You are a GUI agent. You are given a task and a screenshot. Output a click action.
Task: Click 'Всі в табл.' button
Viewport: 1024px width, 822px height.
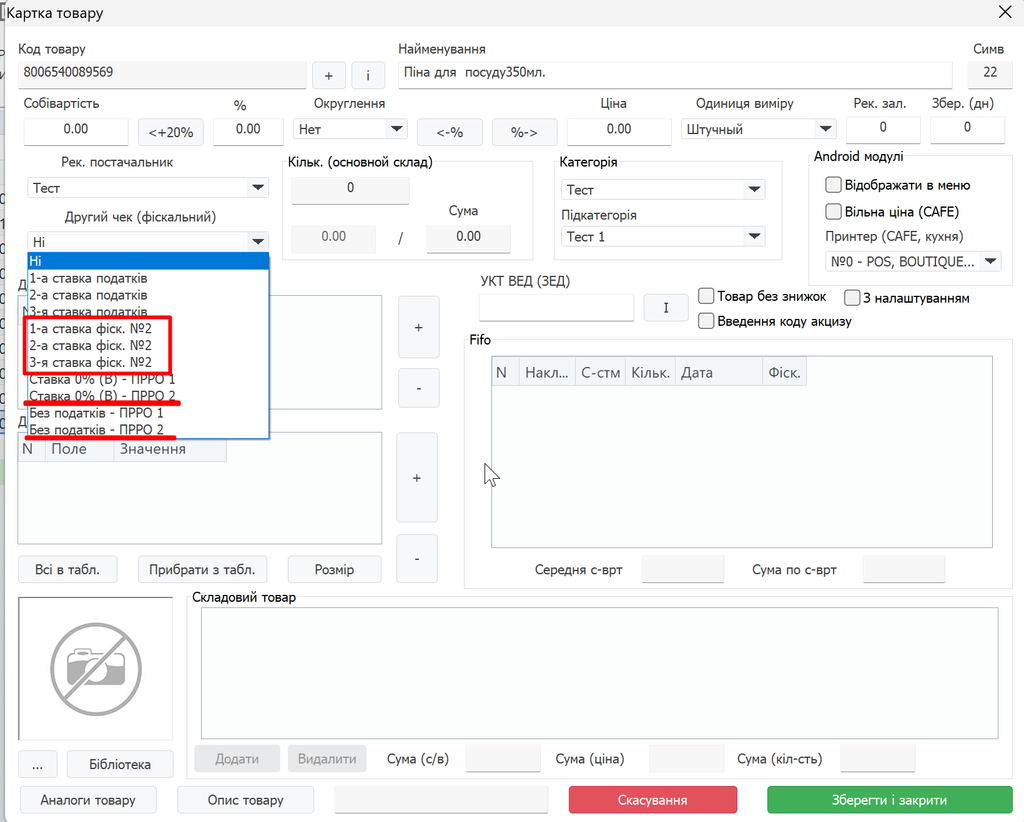(67, 569)
